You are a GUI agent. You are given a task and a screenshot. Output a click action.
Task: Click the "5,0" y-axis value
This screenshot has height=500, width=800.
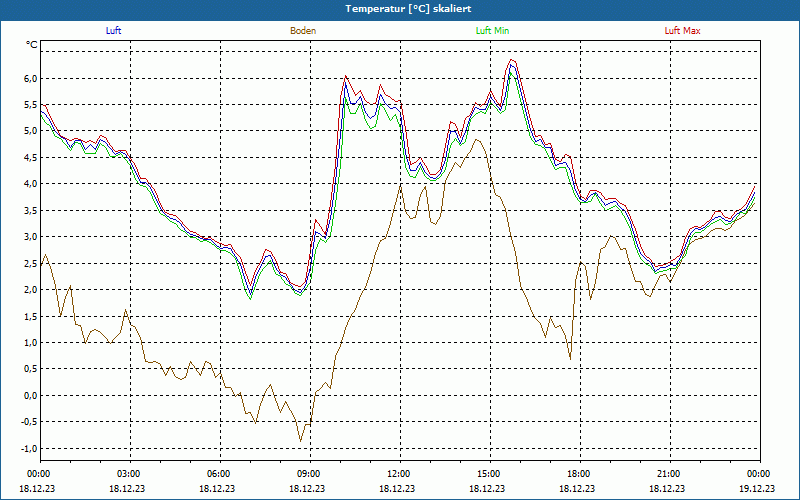pyautogui.click(x=31, y=131)
